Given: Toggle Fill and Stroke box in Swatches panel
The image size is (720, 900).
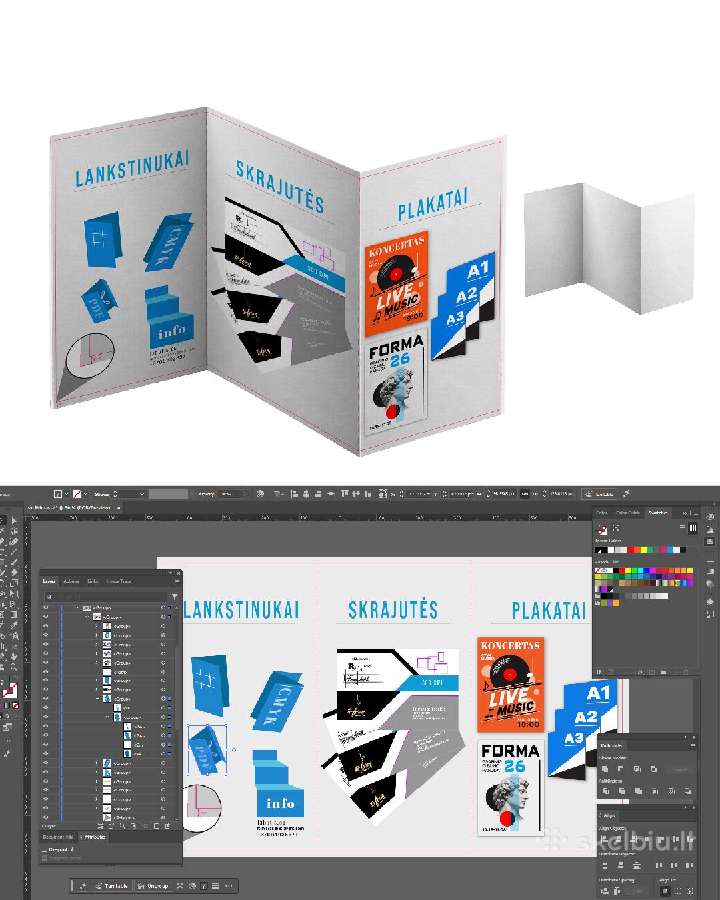Looking at the screenshot, I should [x=602, y=529].
